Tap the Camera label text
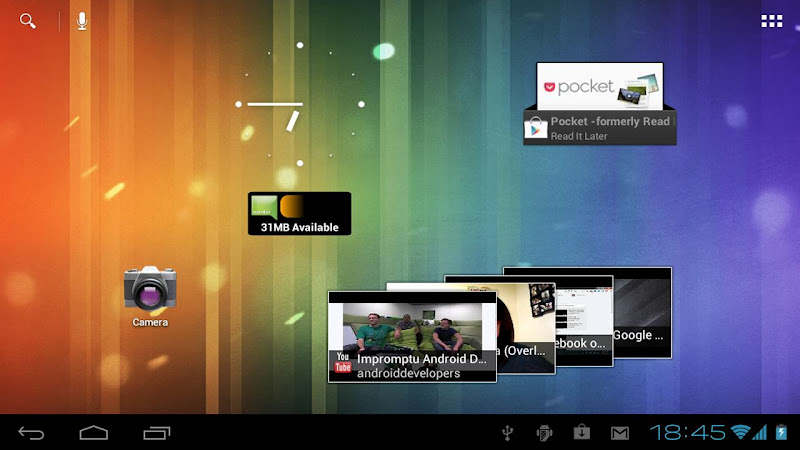 click(x=150, y=322)
